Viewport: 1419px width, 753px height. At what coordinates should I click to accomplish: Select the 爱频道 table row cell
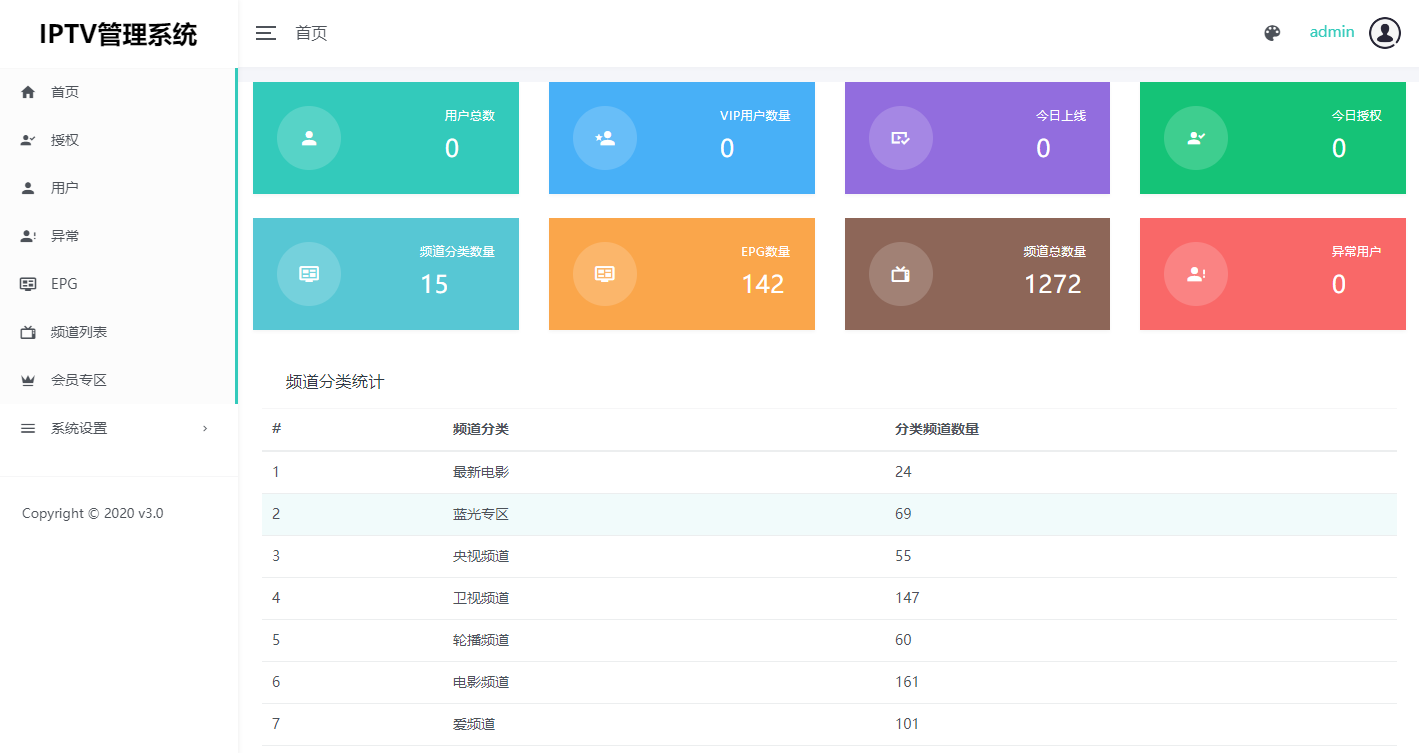pos(474,724)
